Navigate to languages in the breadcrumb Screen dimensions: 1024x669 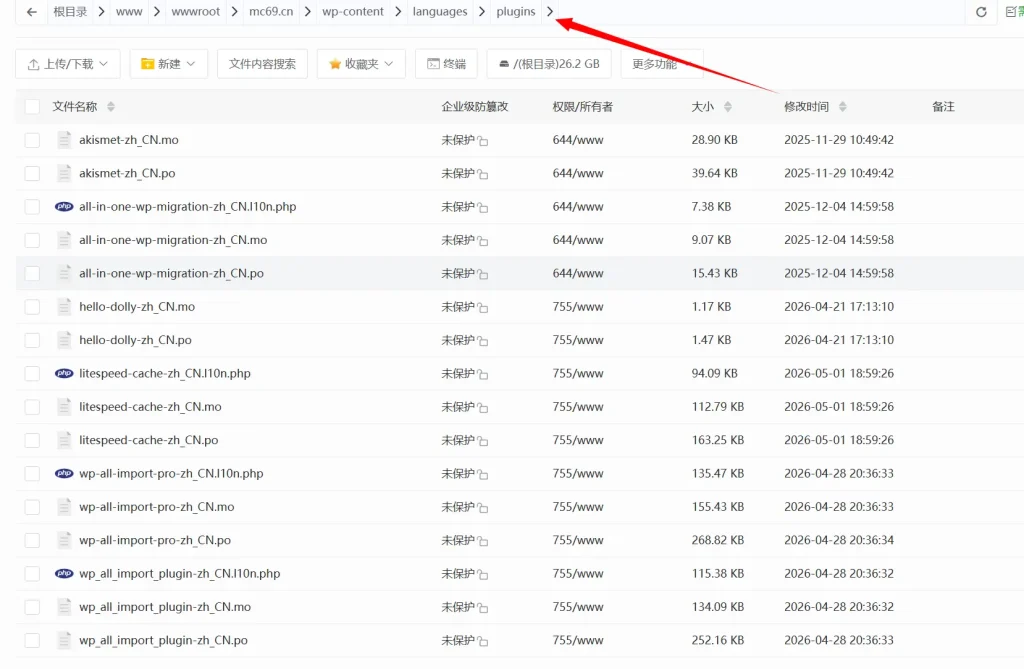coord(440,12)
